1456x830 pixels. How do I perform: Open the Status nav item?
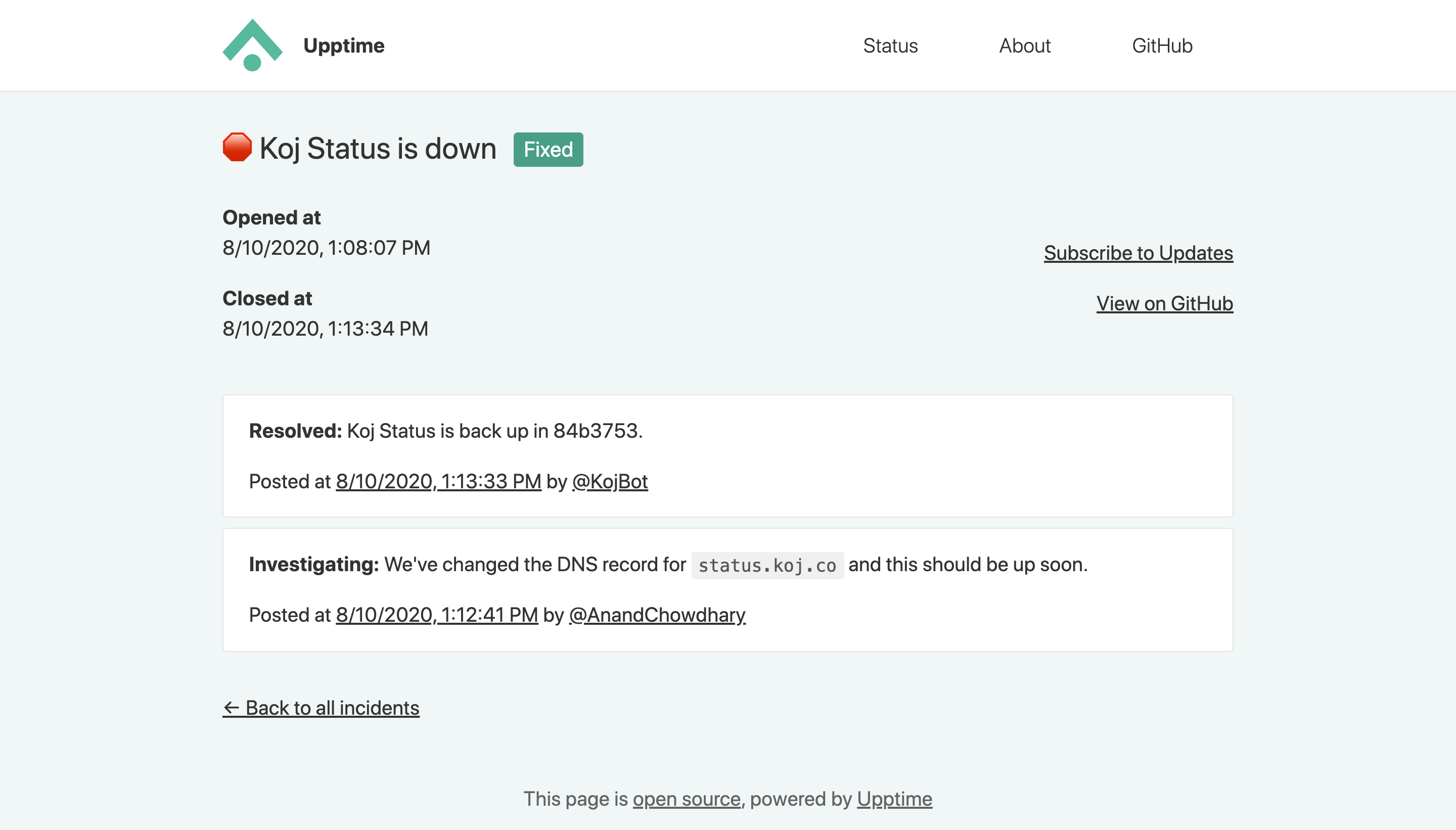[x=890, y=45]
